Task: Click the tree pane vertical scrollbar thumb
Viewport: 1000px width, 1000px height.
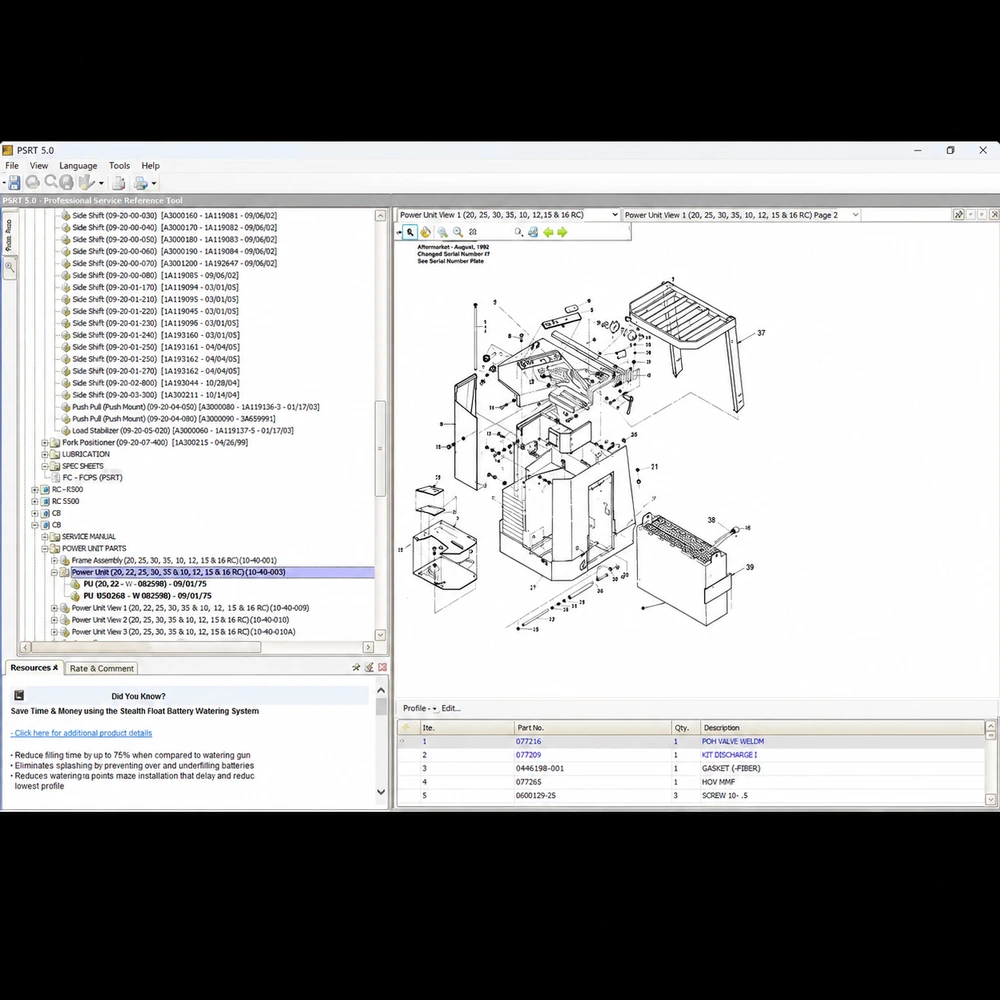Action: [380, 448]
